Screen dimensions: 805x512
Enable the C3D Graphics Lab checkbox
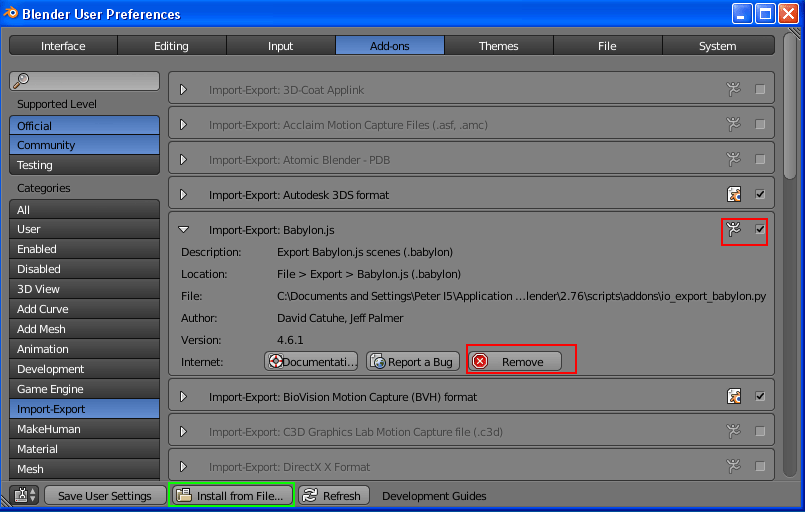pyautogui.click(x=760, y=431)
